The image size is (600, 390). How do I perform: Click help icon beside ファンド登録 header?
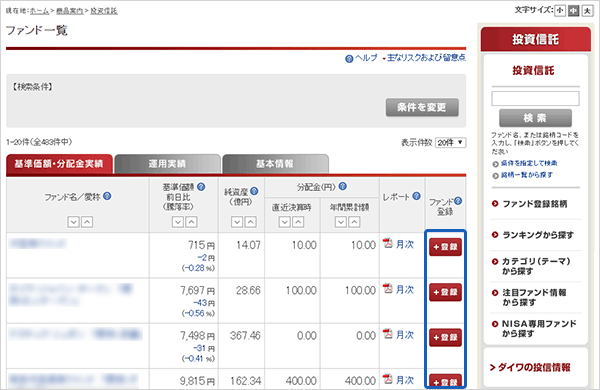coord(458,201)
